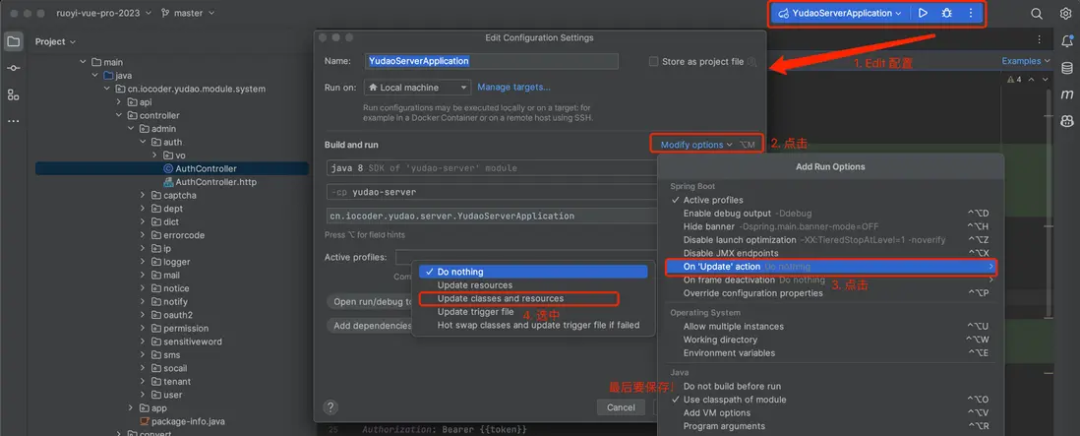
Task: Select Update classes and resources option
Action: click(500, 298)
